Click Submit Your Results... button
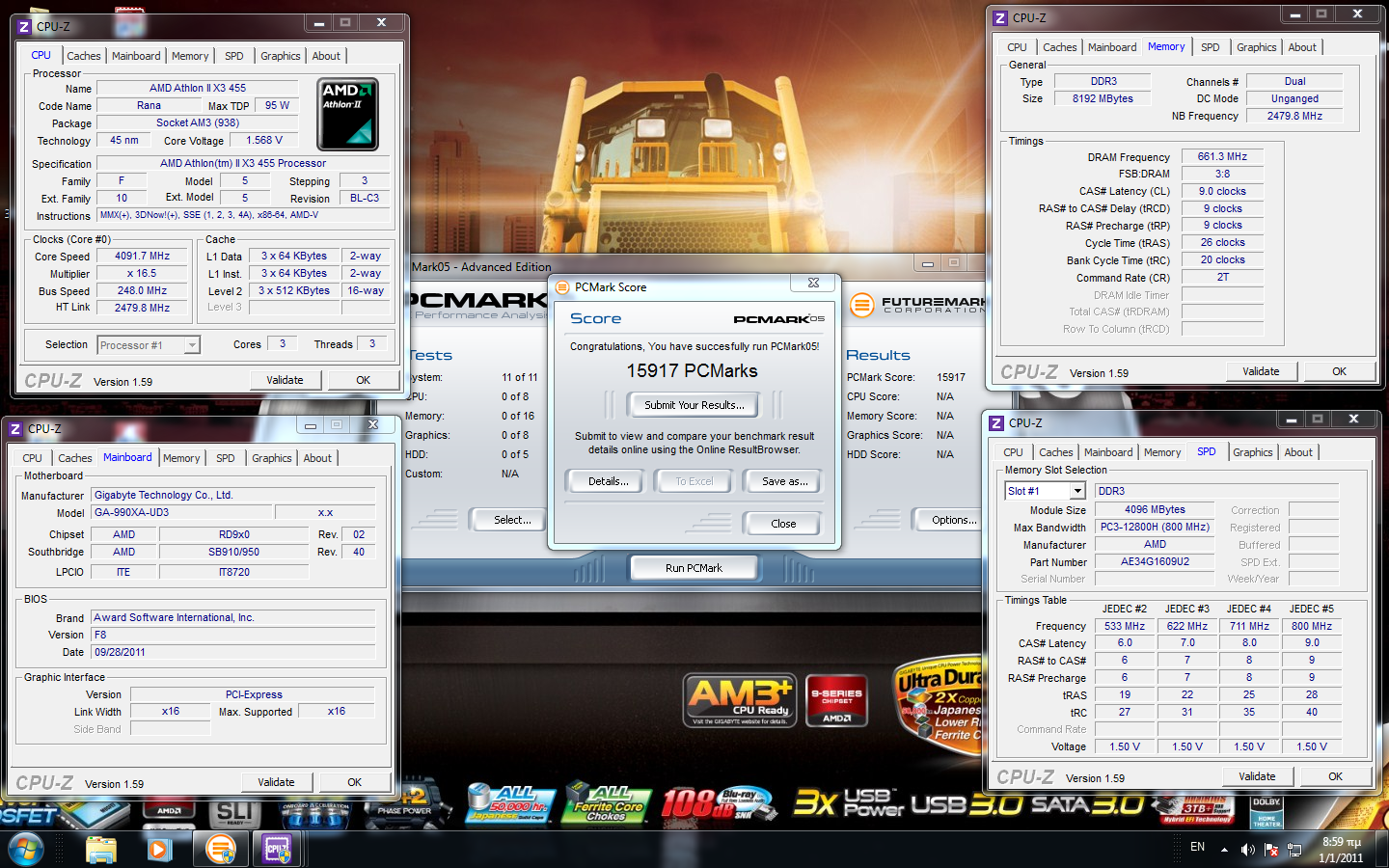1389x868 pixels. pos(694,405)
